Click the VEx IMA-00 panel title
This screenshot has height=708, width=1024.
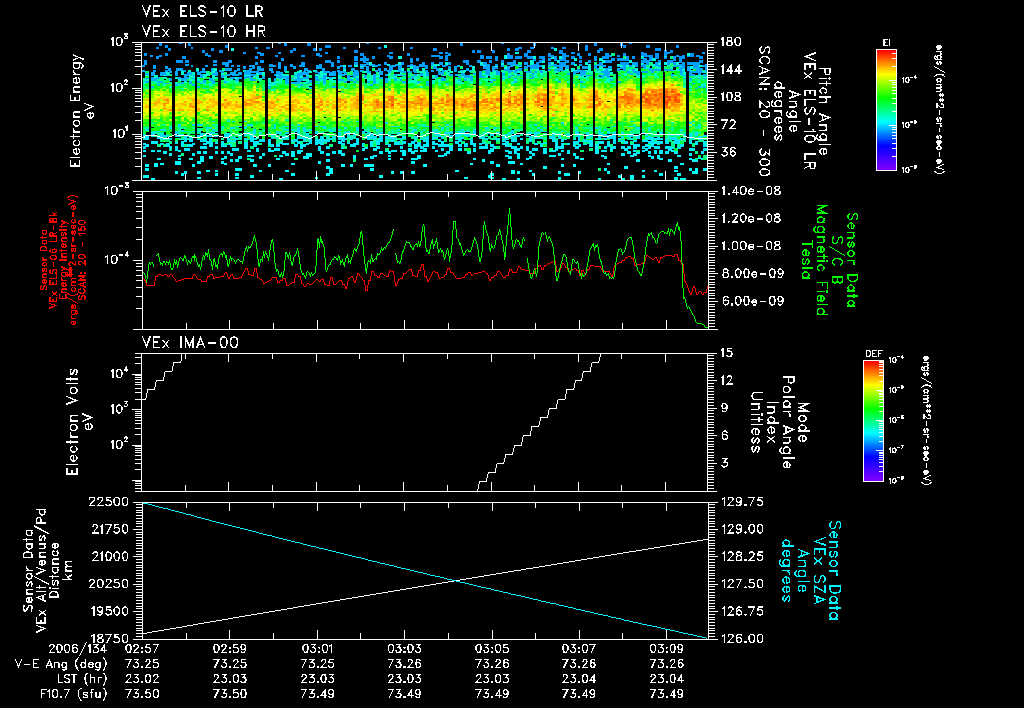(x=190, y=342)
